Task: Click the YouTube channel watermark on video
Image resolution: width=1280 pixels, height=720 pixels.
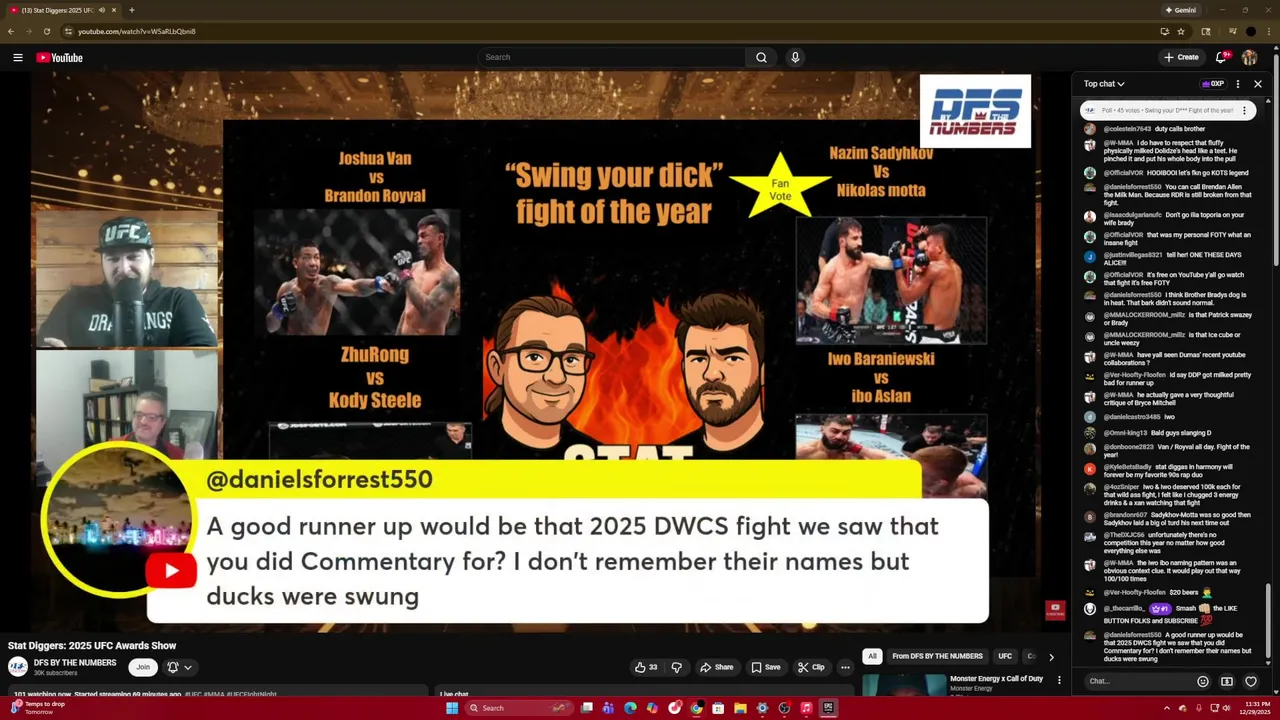Action: coord(1055,610)
